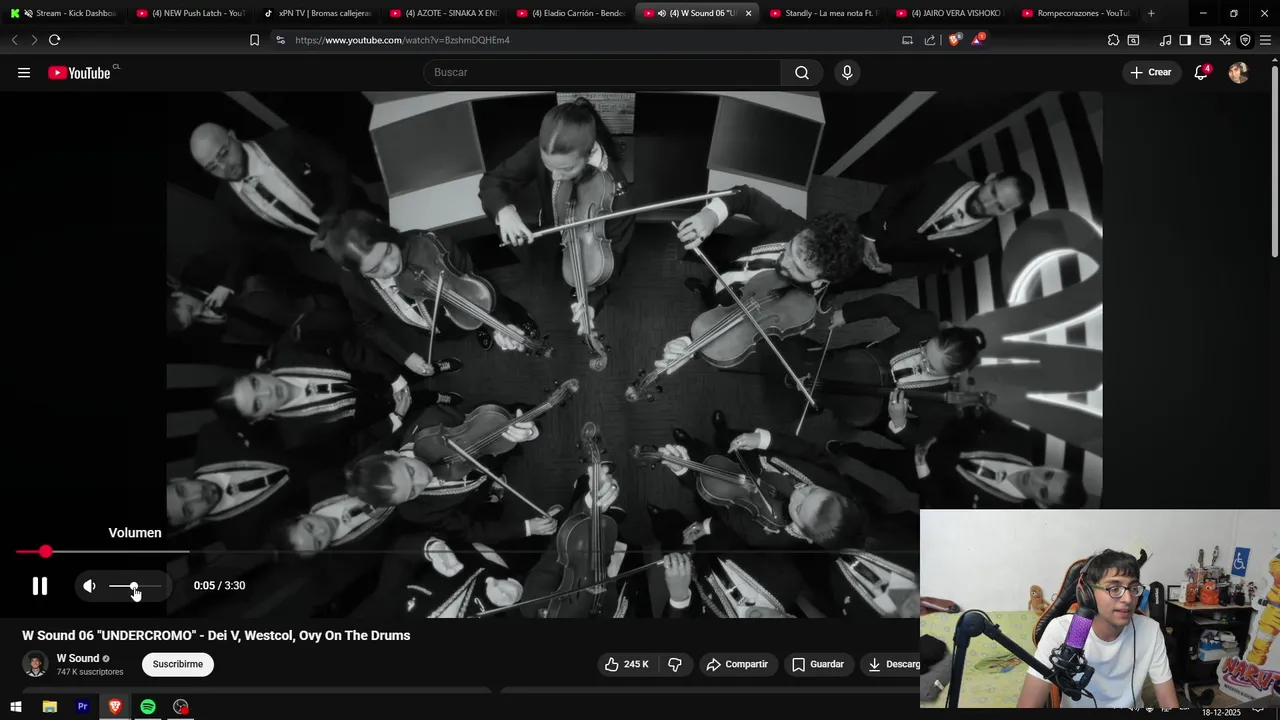1280x720 pixels.
Task: Open the account avatar menu
Action: pos(1238,72)
